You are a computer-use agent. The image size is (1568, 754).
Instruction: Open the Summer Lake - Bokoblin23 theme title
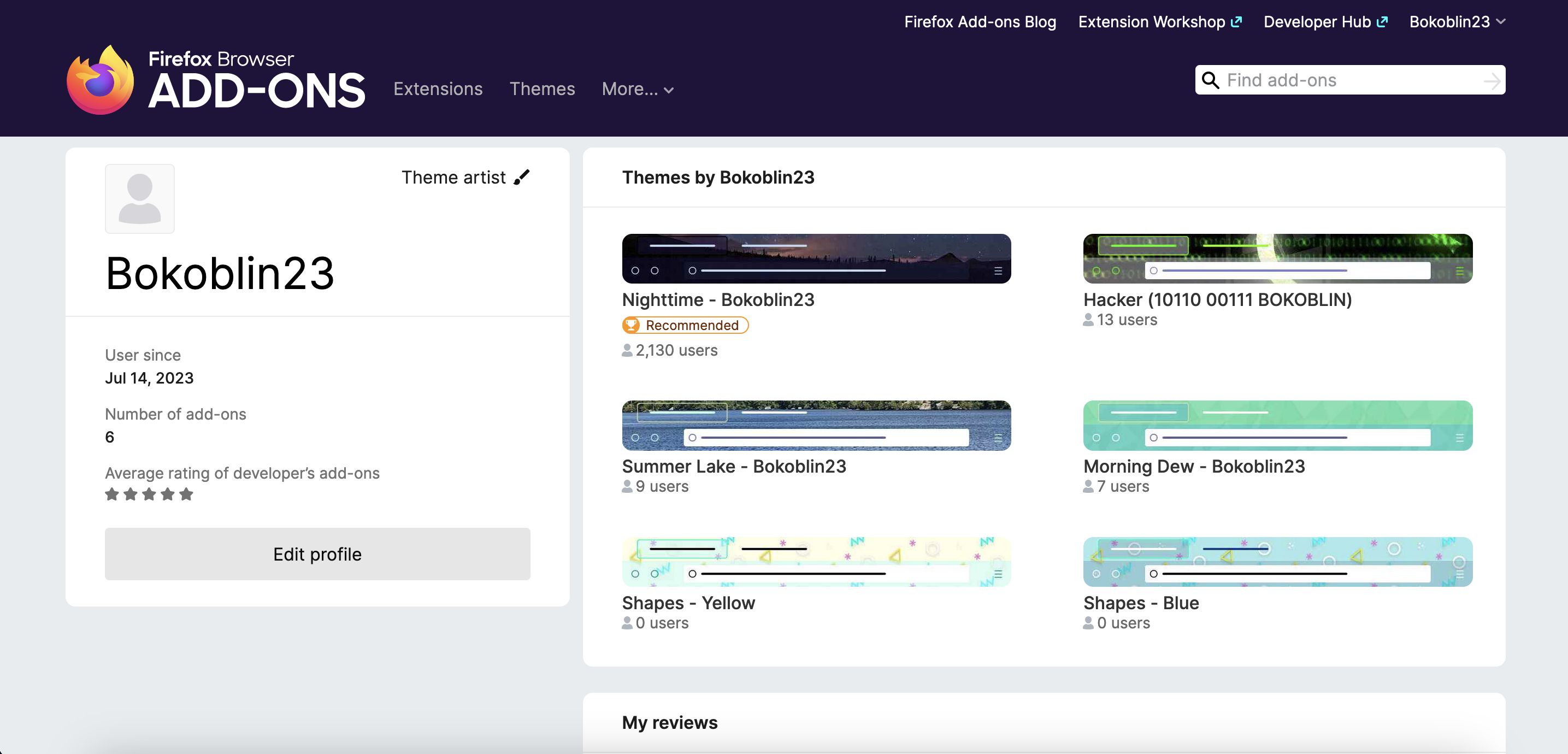[734, 466]
